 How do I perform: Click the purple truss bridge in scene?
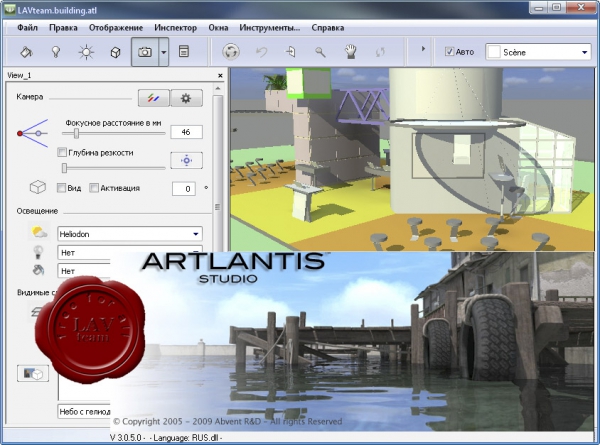point(362,104)
